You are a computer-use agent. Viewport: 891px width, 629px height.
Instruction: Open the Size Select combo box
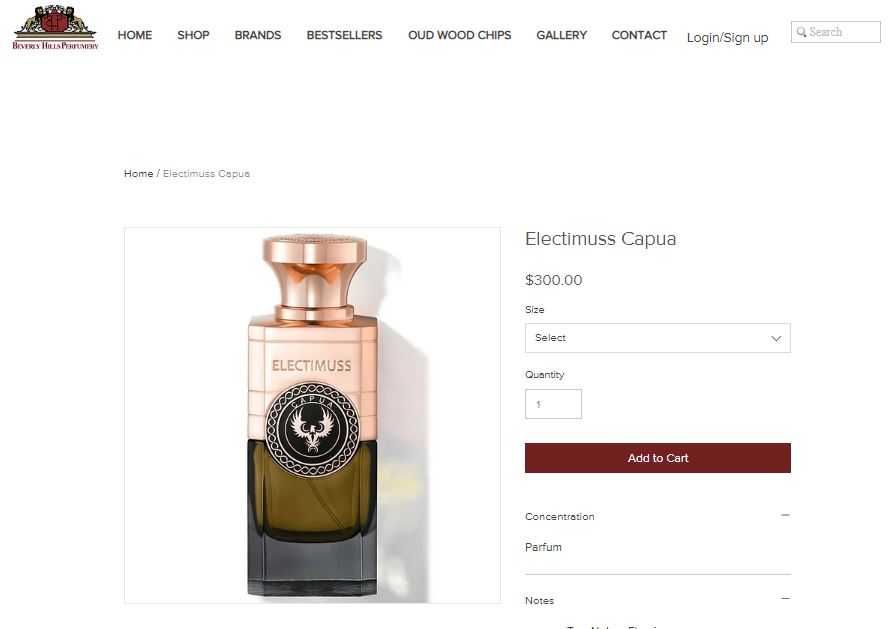[x=657, y=338]
